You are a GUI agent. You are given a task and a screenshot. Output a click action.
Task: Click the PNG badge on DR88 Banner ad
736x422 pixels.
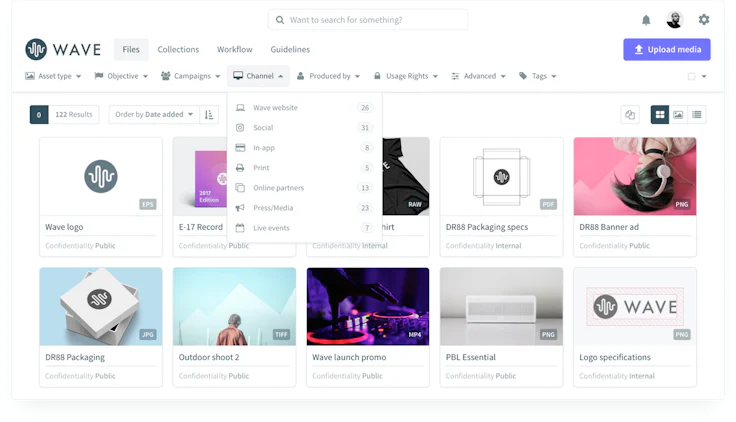click(x=682, y=204)
